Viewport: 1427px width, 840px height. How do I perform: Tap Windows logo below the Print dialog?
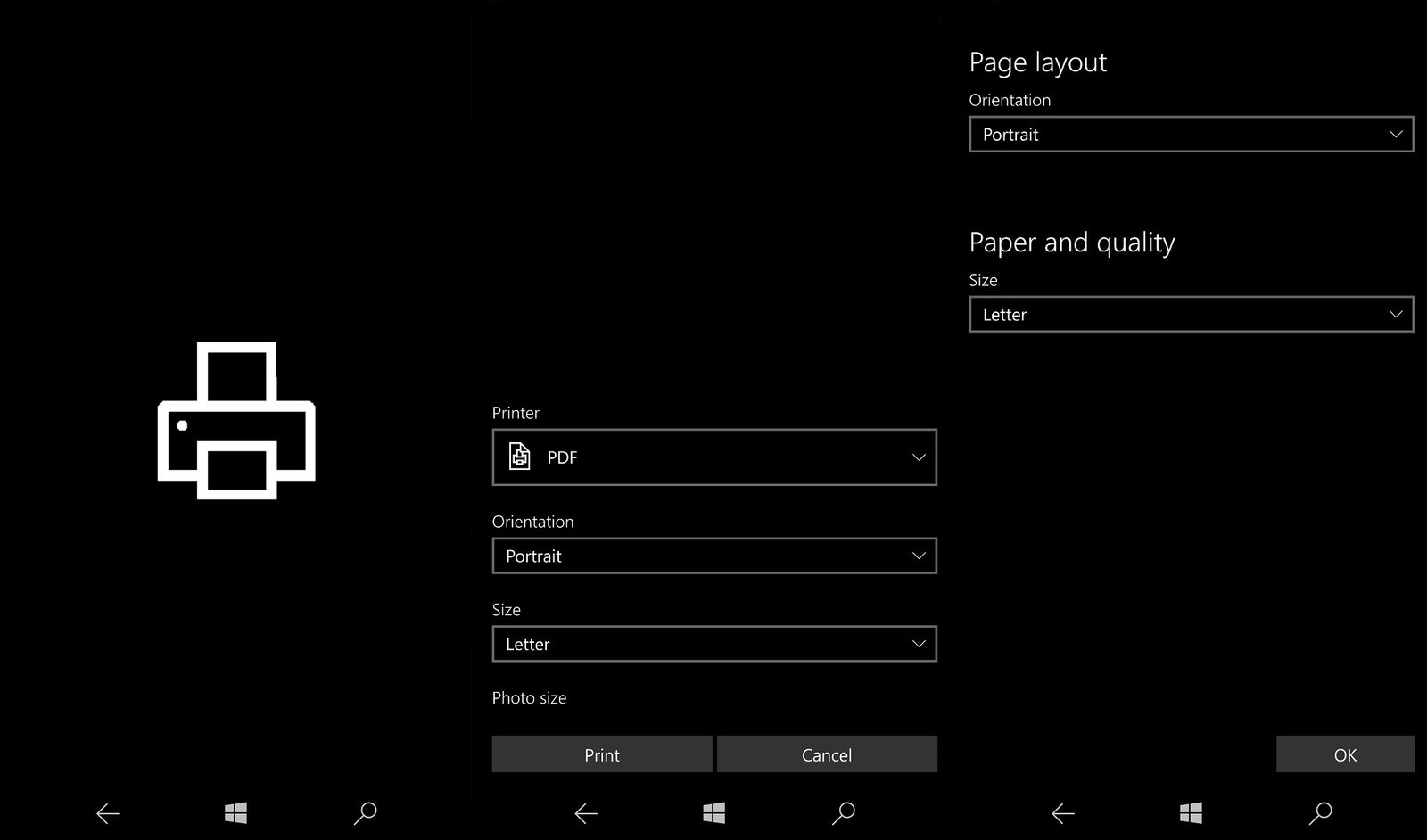point(713,812)
